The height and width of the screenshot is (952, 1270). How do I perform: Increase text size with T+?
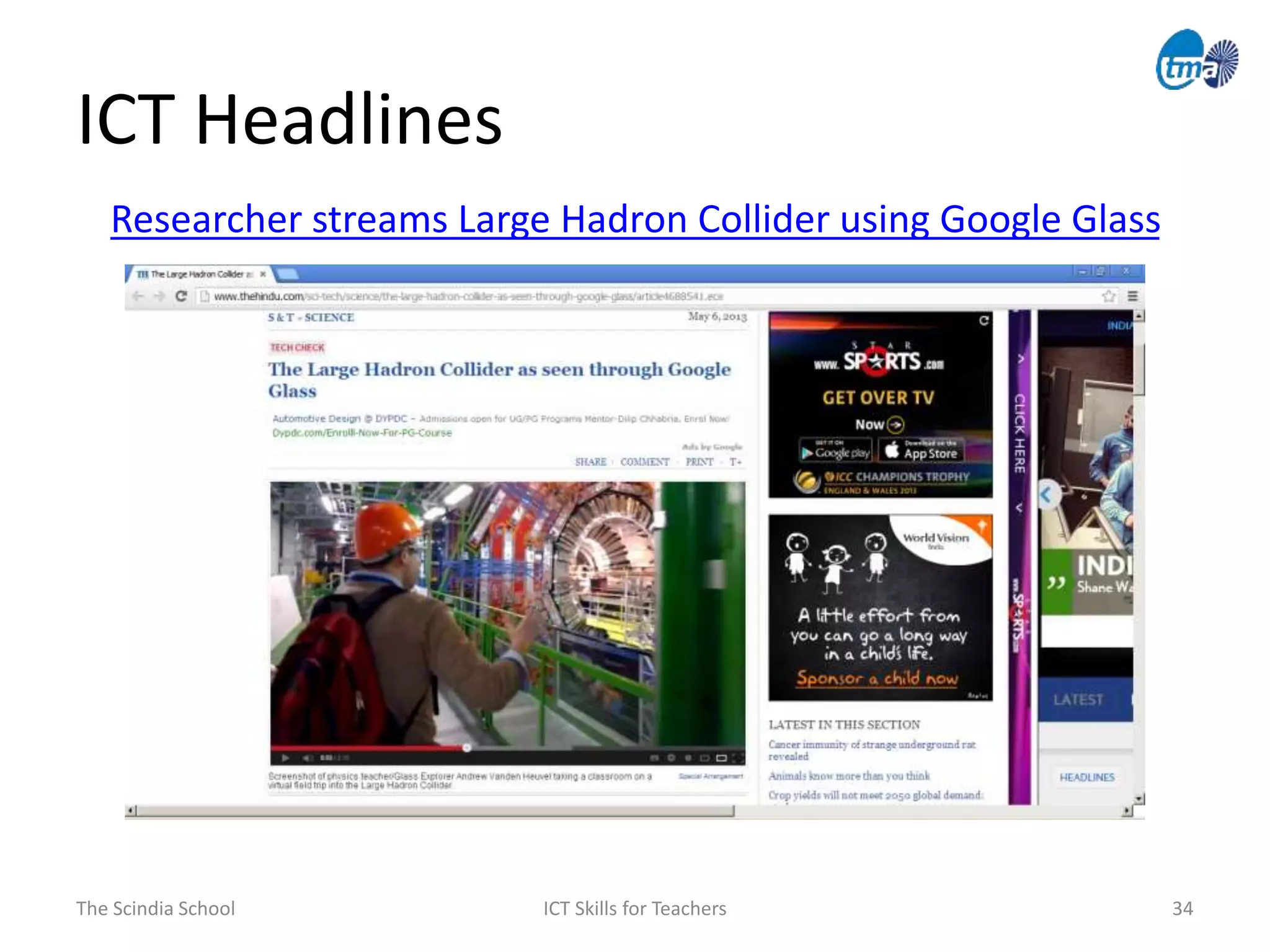pyautogui.click(x=735, y=462)
